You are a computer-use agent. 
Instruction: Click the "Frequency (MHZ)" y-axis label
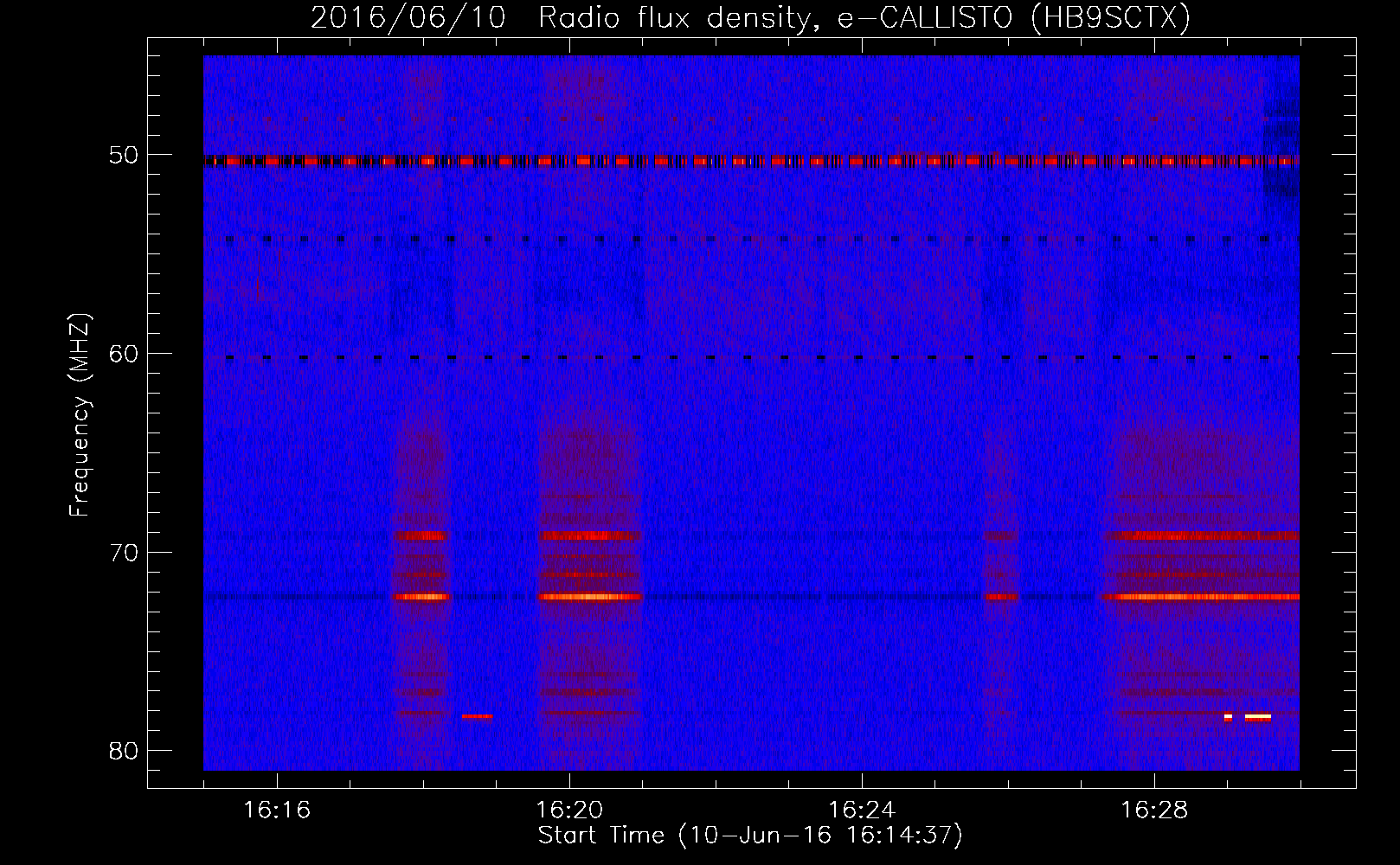pos(80,415)
